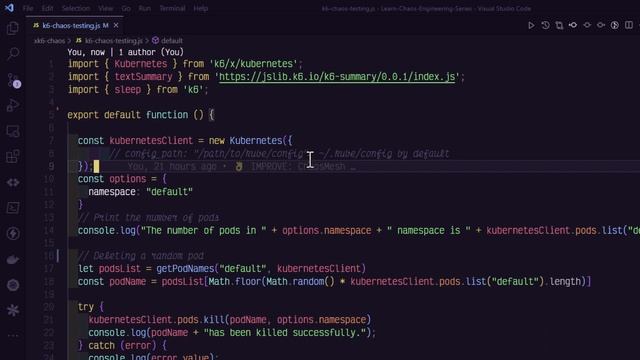Click the 'try {' line
640x360 pixels.
coord(91,307)
